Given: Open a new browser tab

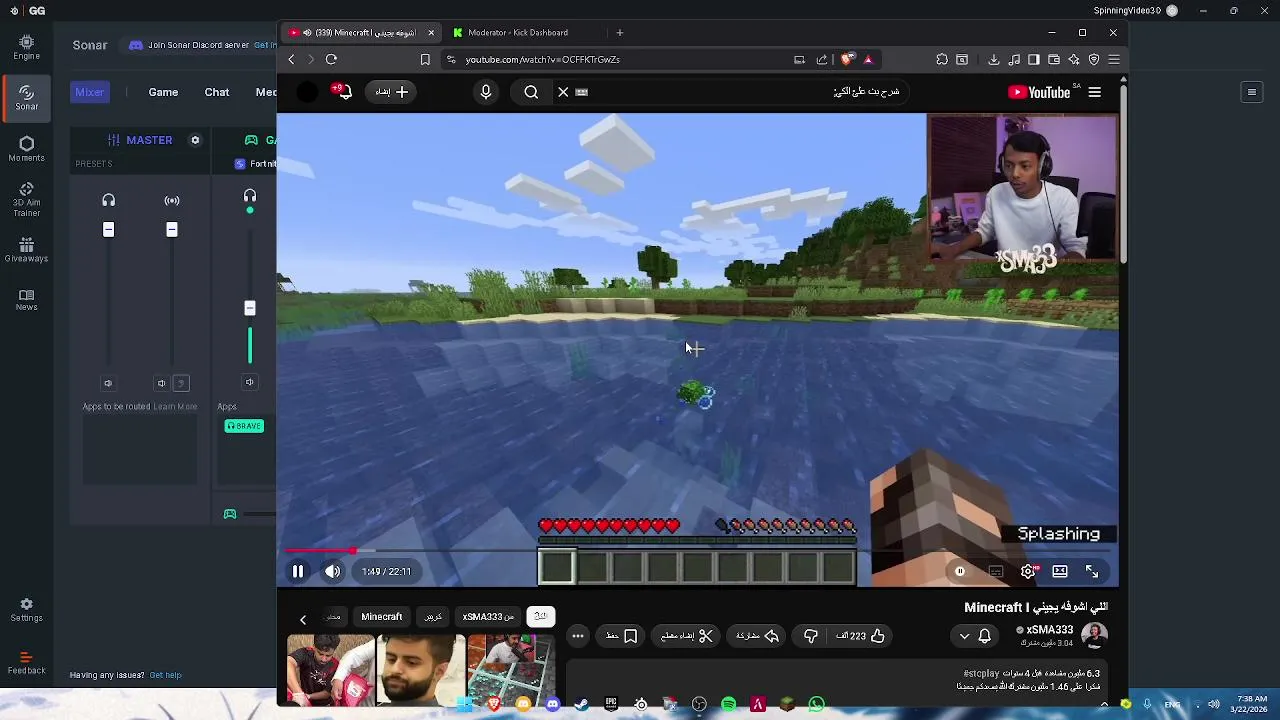Looking at the screenshot, I should [x=620, y=33].
